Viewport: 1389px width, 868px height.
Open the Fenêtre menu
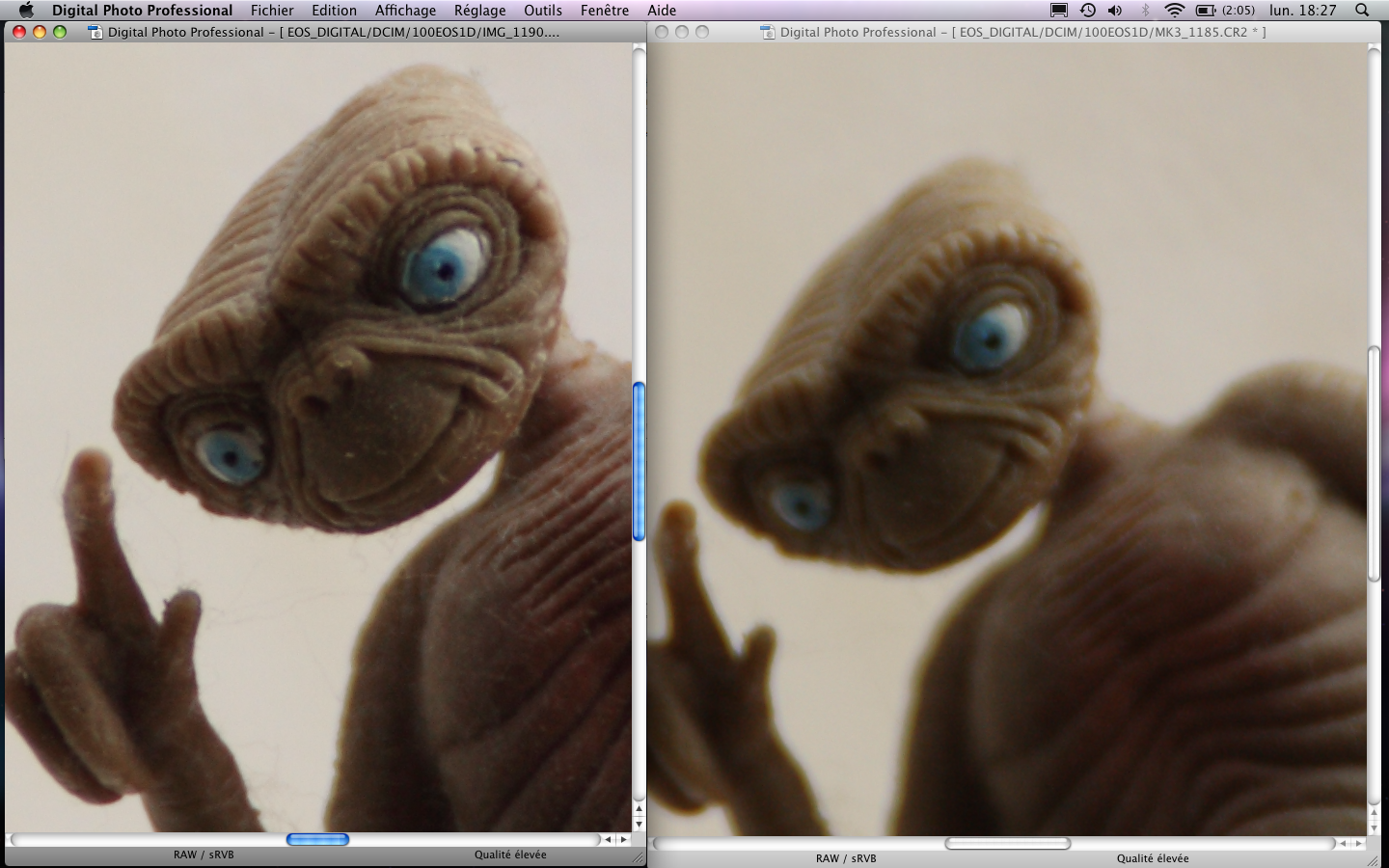click(605, 10)
